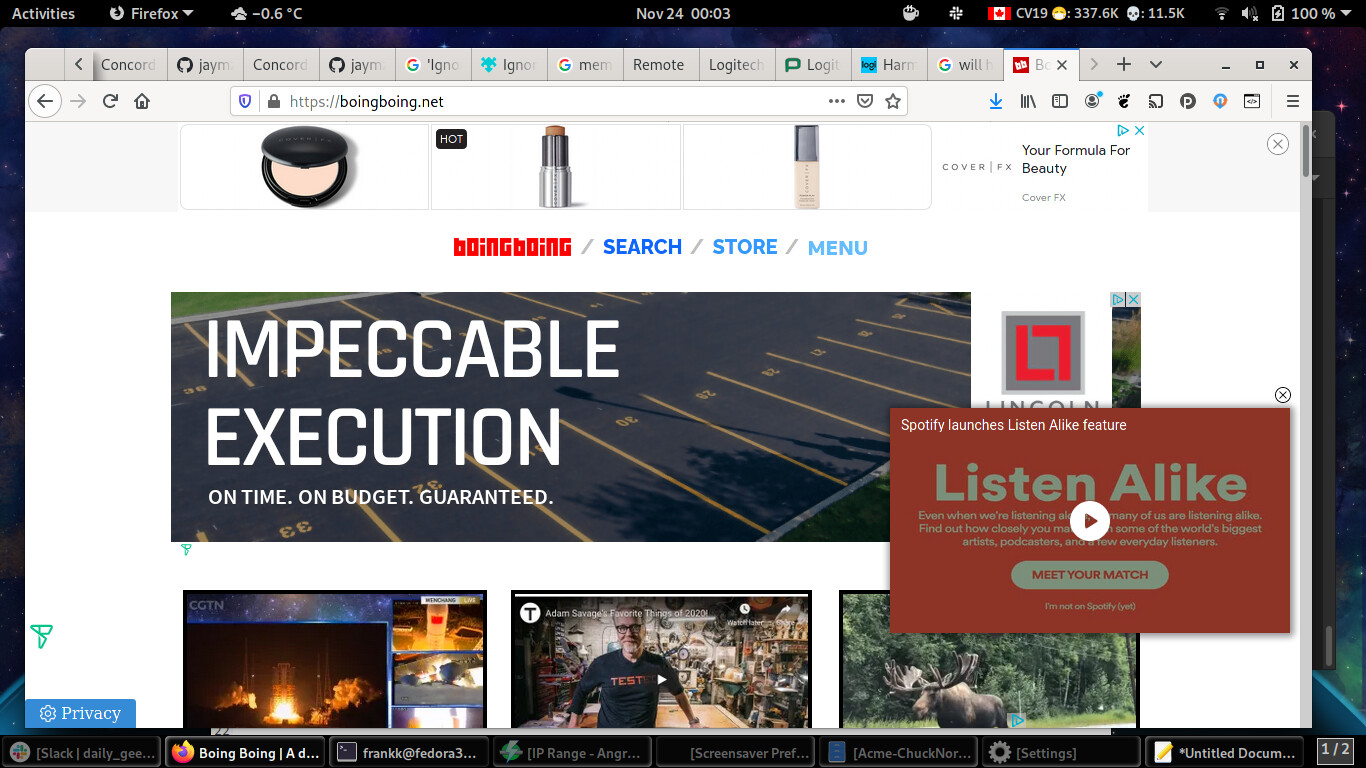Toggle the Firefox sidebar icon

click(1060, 101)
